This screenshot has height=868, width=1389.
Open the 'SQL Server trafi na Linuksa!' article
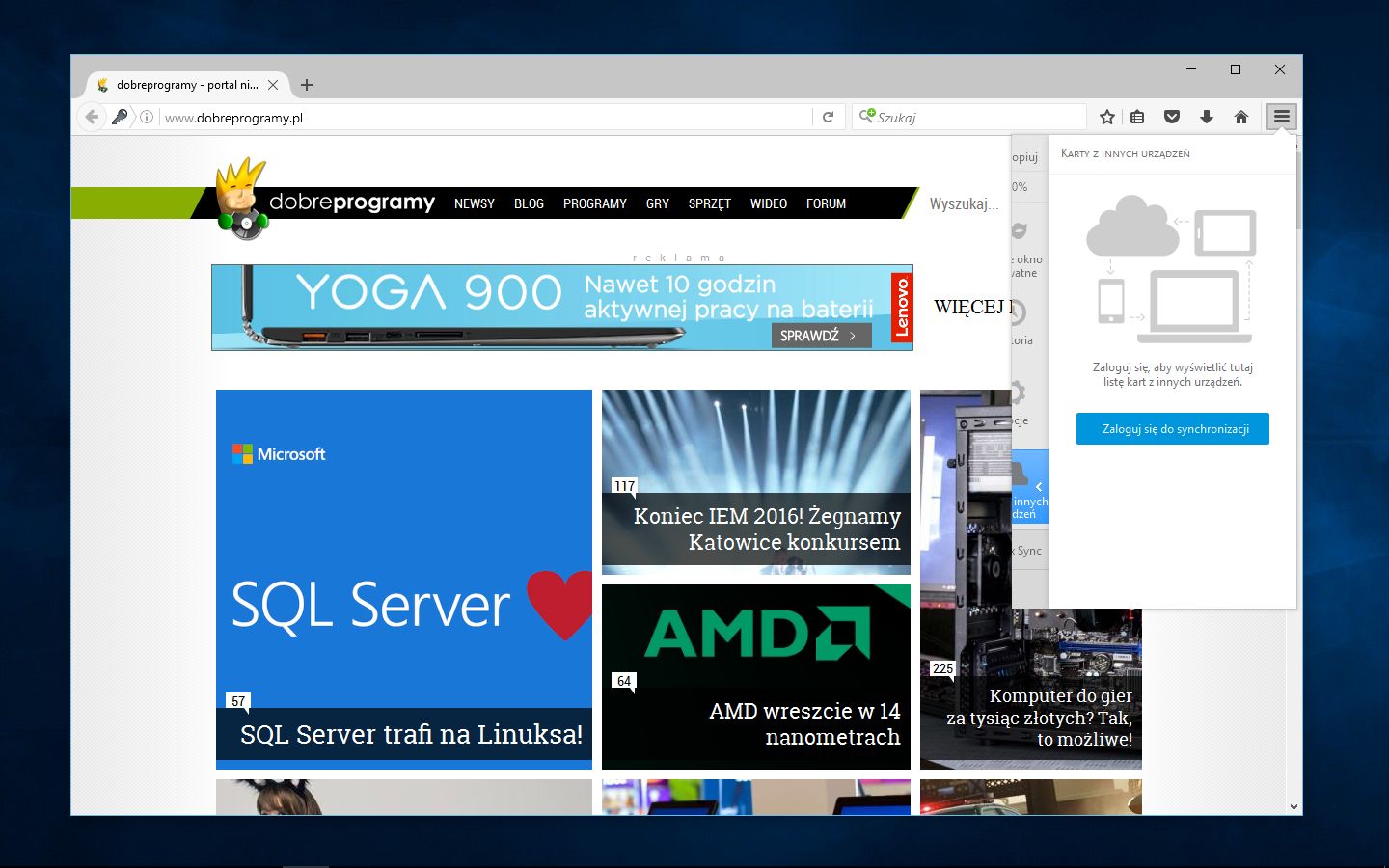(x=411, y=734)
